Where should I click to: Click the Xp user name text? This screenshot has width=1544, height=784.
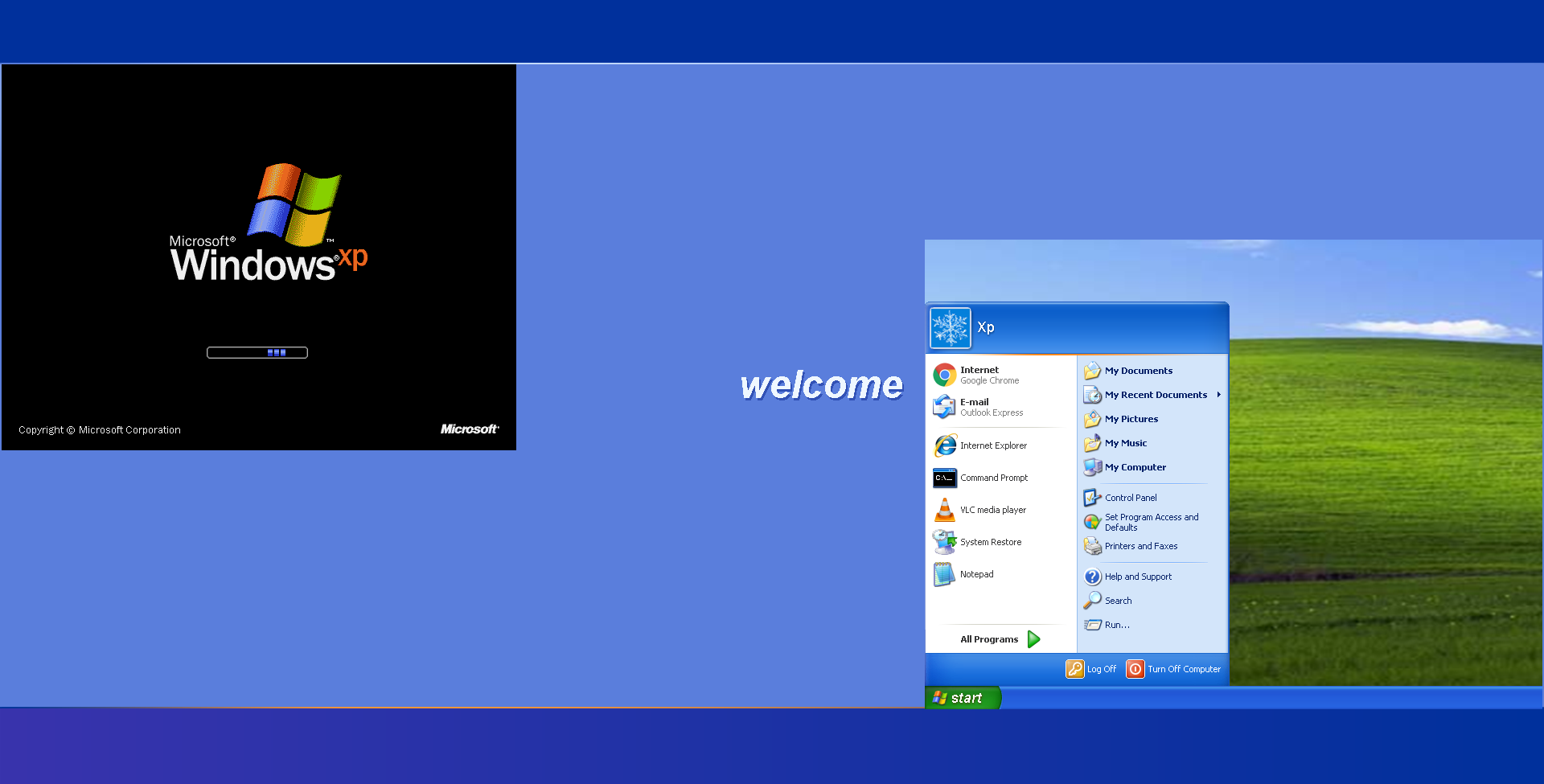(x=986, y=327)
